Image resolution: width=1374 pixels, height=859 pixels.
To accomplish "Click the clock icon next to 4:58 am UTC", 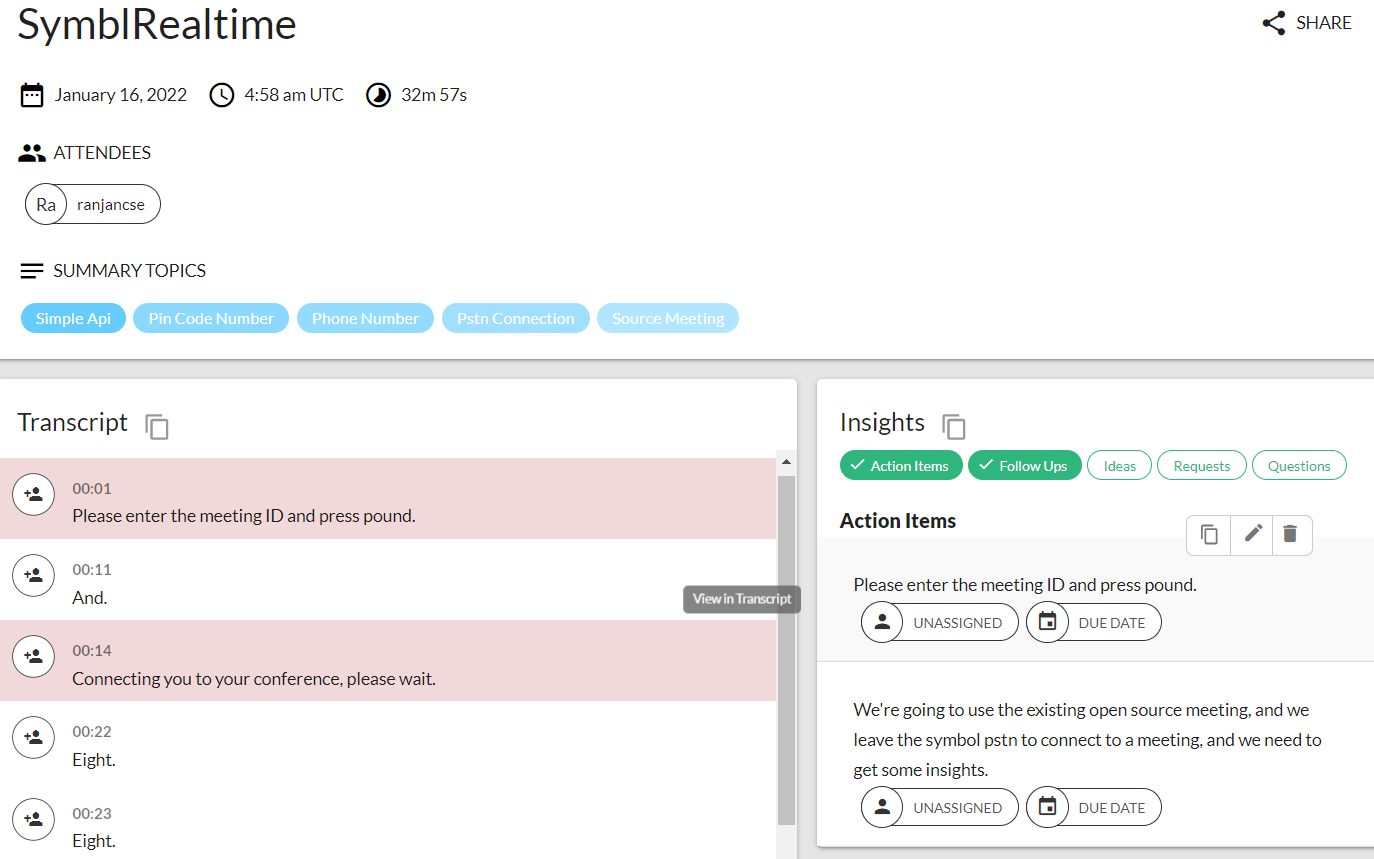I will click(x=221, y=94).
